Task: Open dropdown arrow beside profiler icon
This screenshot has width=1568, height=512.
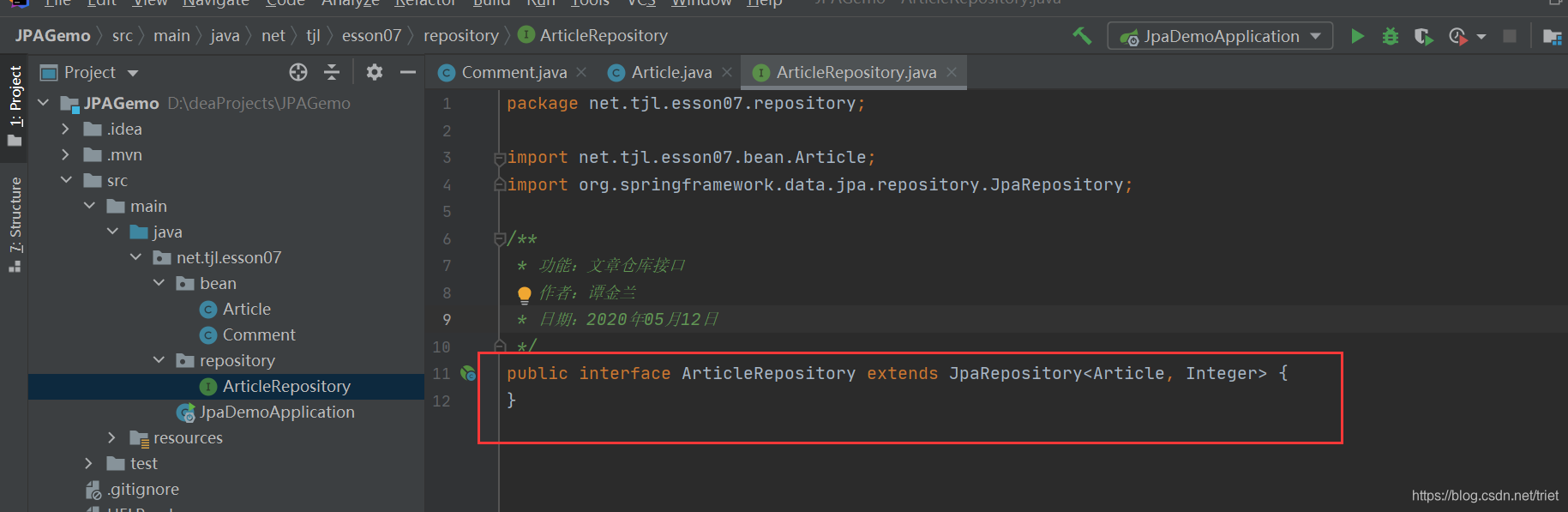Action: tap(1481, 37)
